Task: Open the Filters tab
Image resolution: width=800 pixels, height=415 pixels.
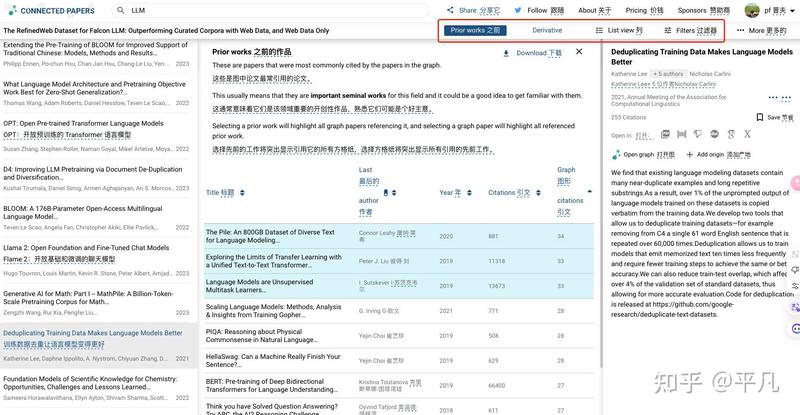Action: (696, 31)
